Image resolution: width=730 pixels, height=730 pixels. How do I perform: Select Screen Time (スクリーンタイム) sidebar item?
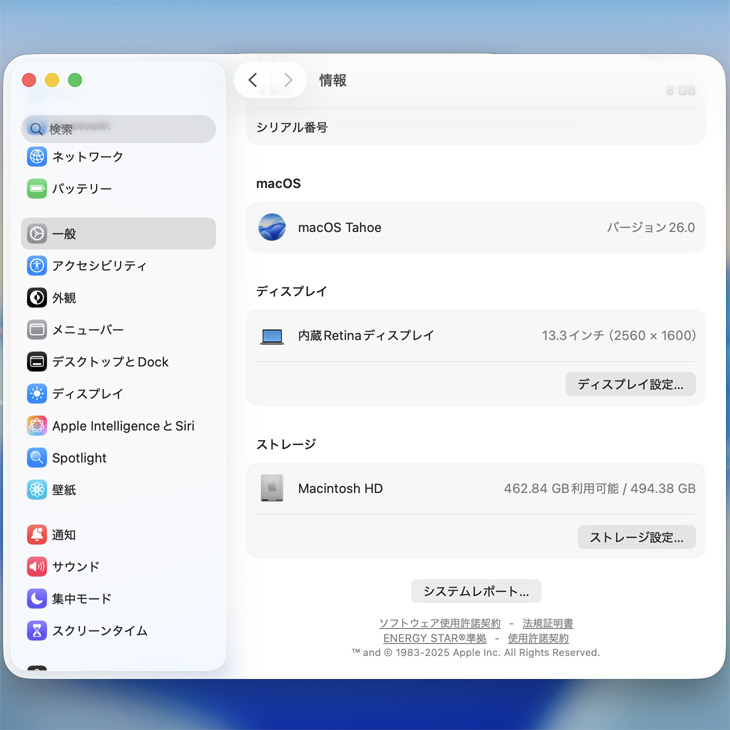99,631
